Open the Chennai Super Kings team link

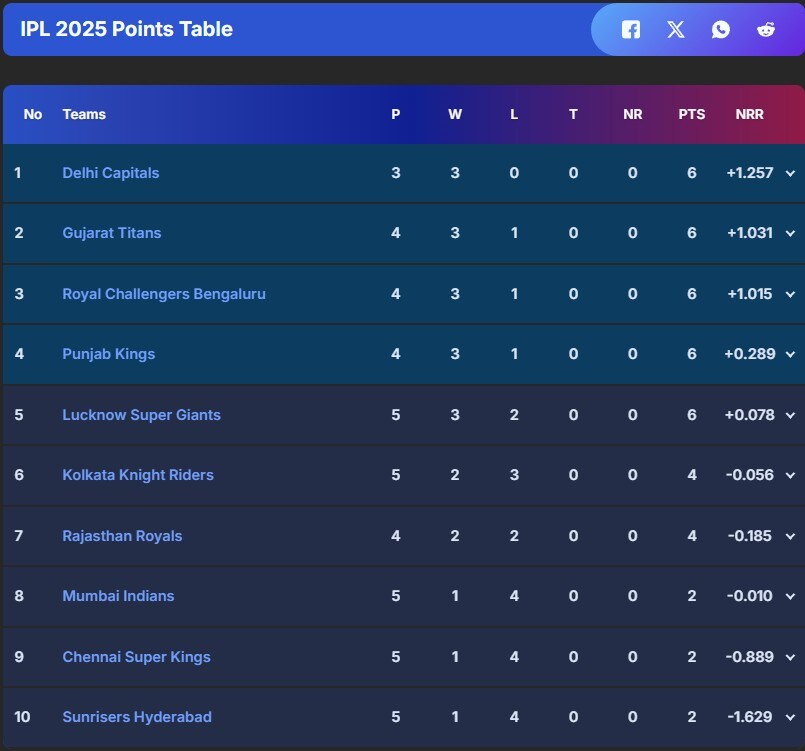136,657
